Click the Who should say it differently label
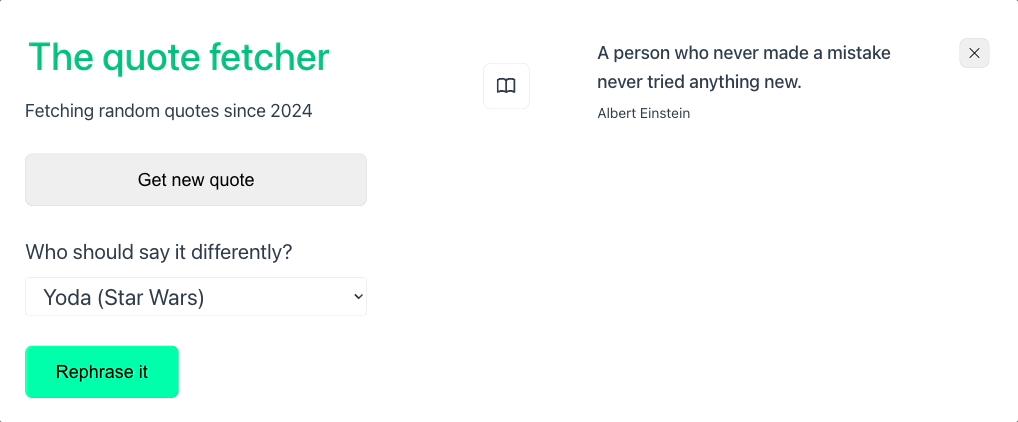 (158, 252)
